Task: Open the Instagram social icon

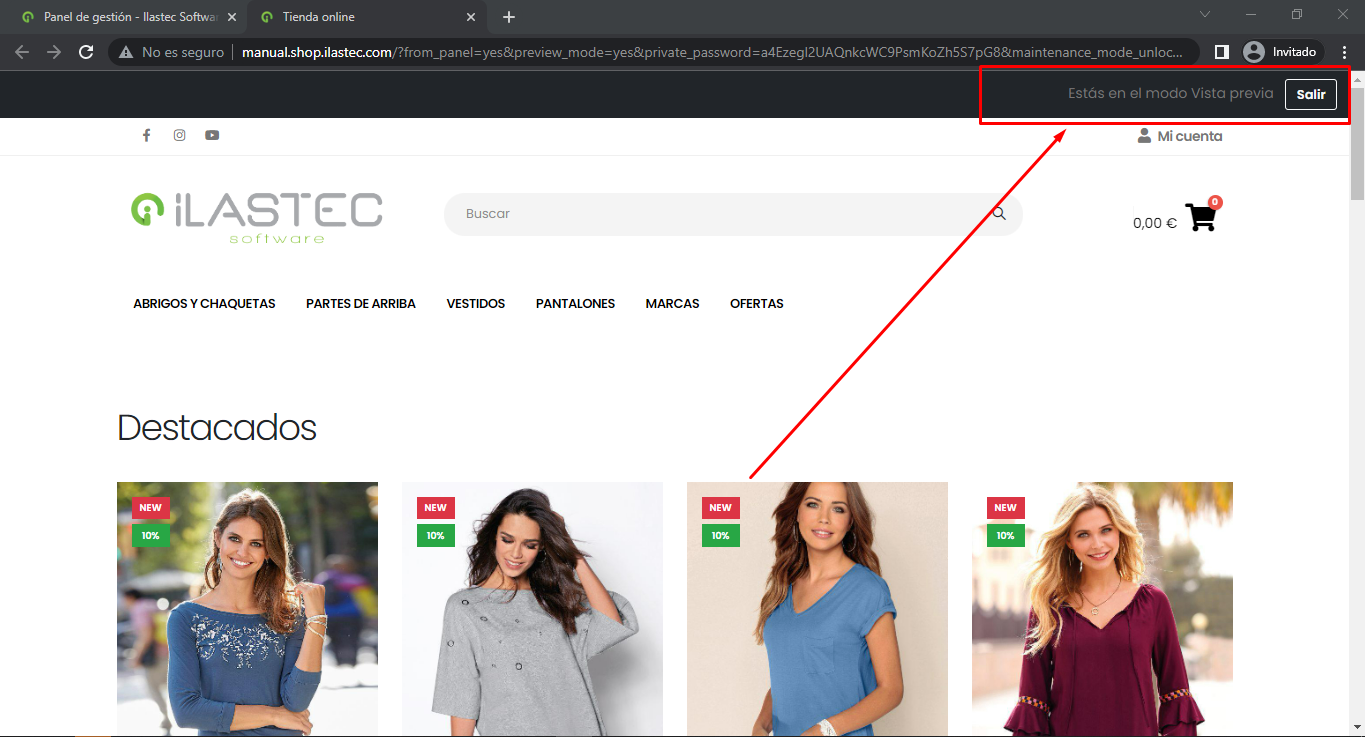Action: 179,136
